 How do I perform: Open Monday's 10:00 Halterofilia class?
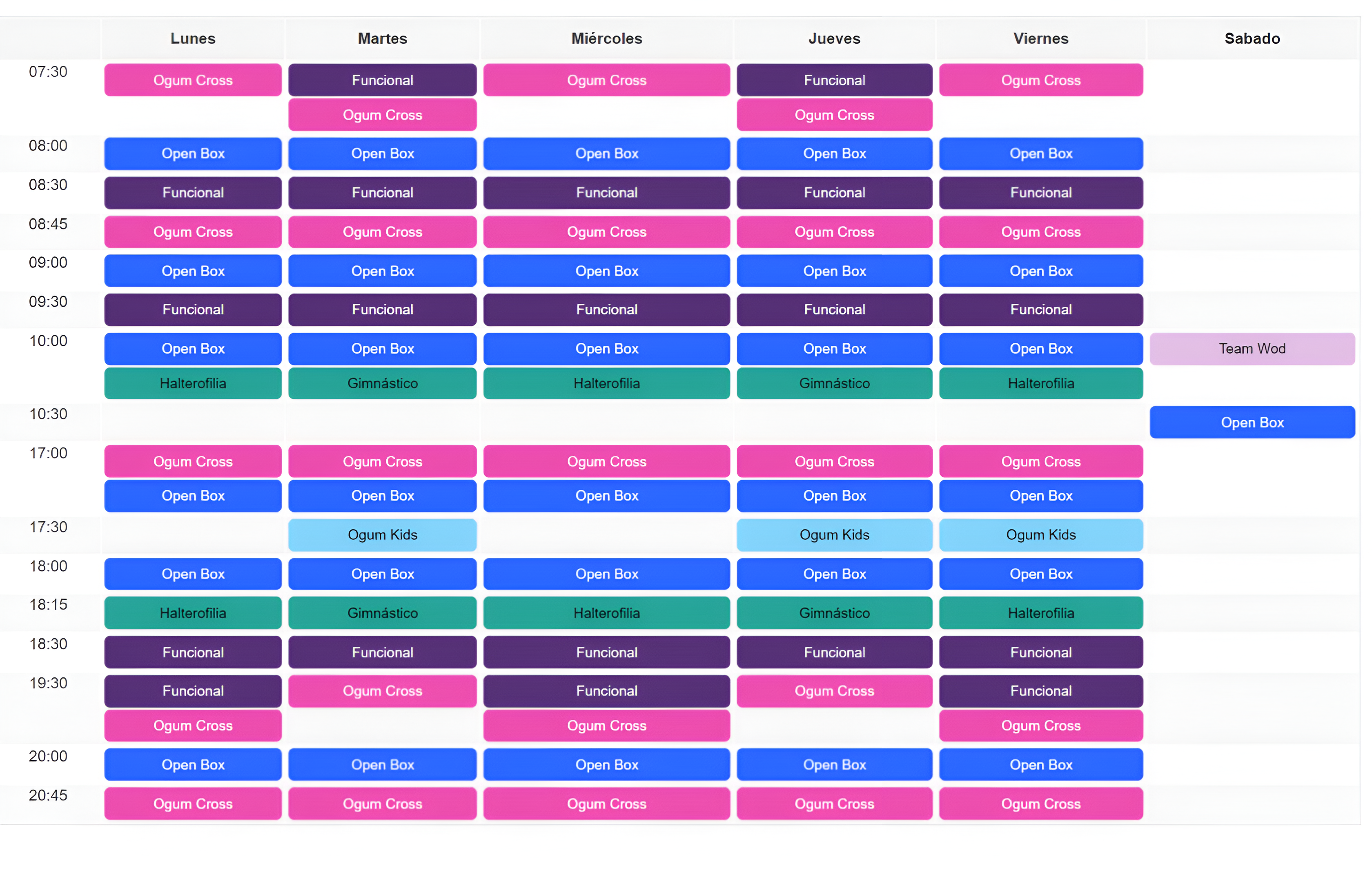pyautogui.click(x=193, y=383)
